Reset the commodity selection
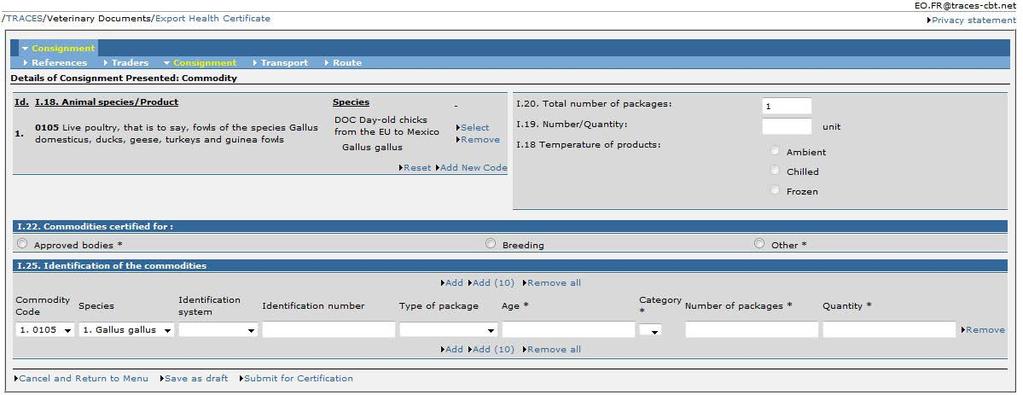Viewport: 1023px width, 395px height. click(417, 168)
